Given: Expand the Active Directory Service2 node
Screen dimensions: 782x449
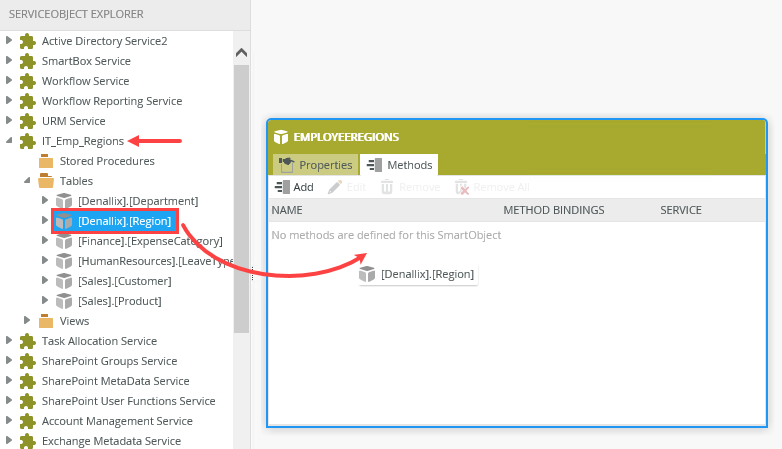Looking at the screenshot, I should point(8,40).
